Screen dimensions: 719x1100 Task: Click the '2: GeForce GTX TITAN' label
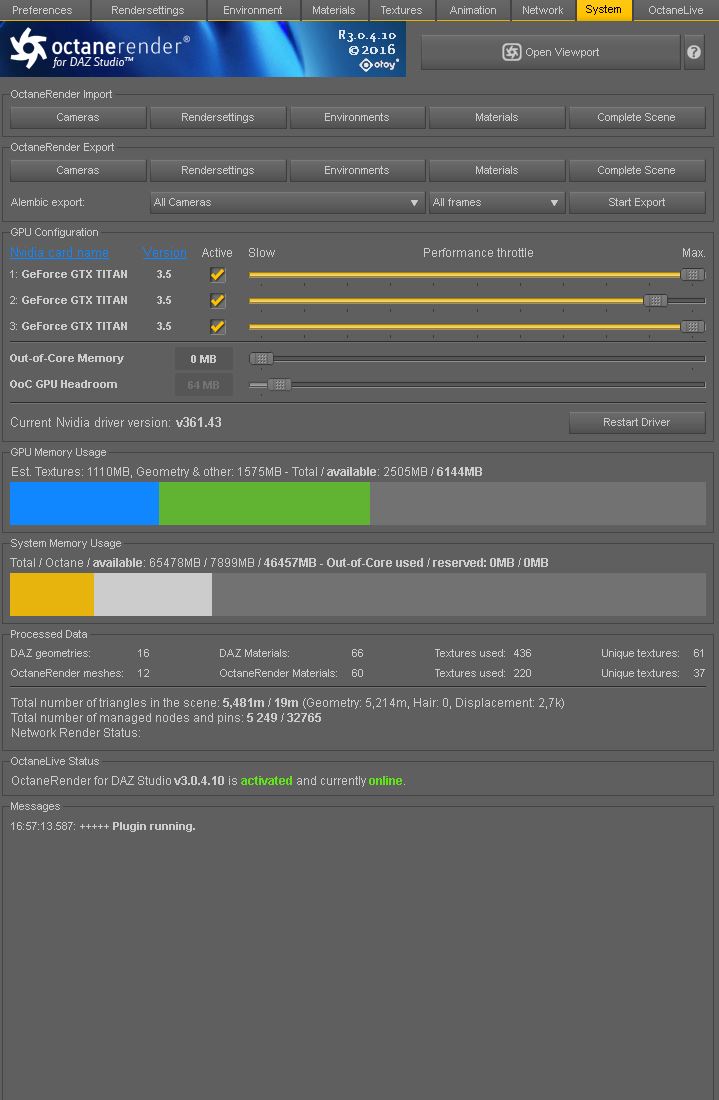(69, 300)
